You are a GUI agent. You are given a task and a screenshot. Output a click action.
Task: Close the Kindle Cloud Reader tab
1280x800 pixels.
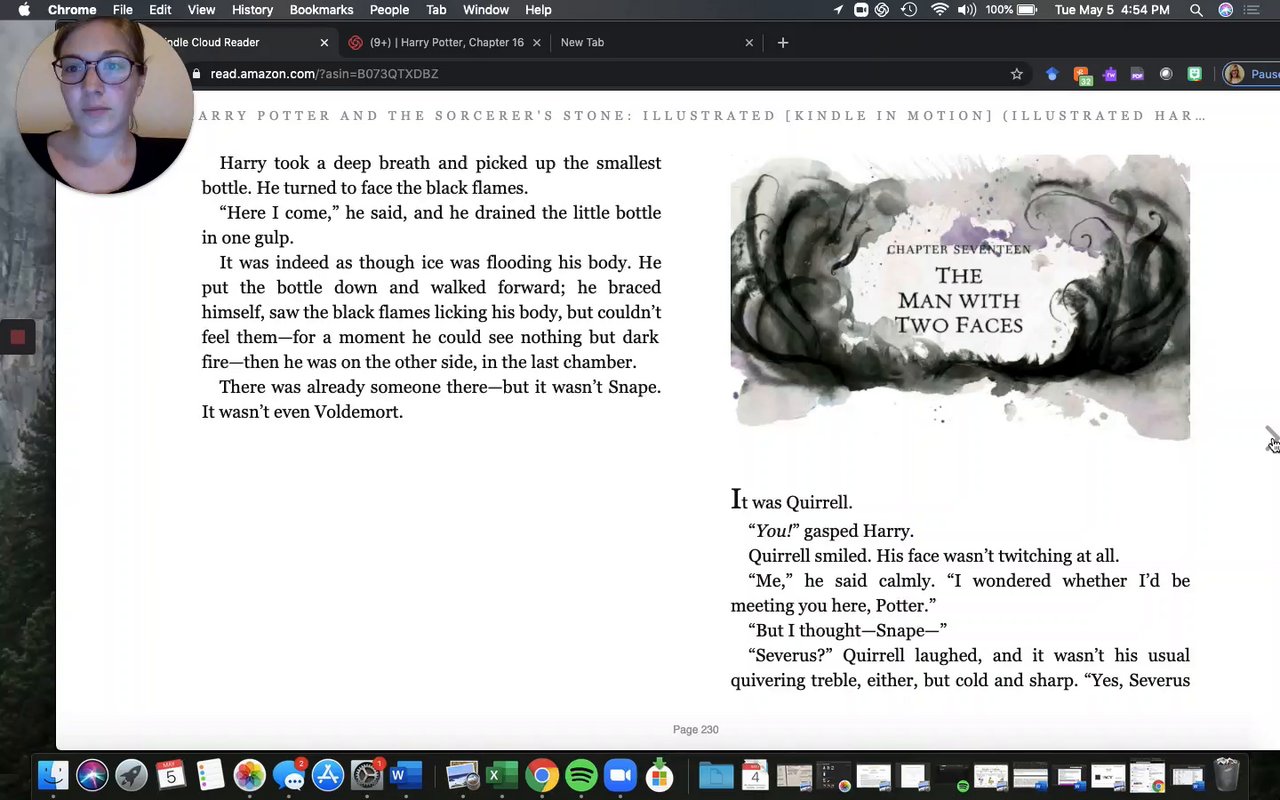324,43
